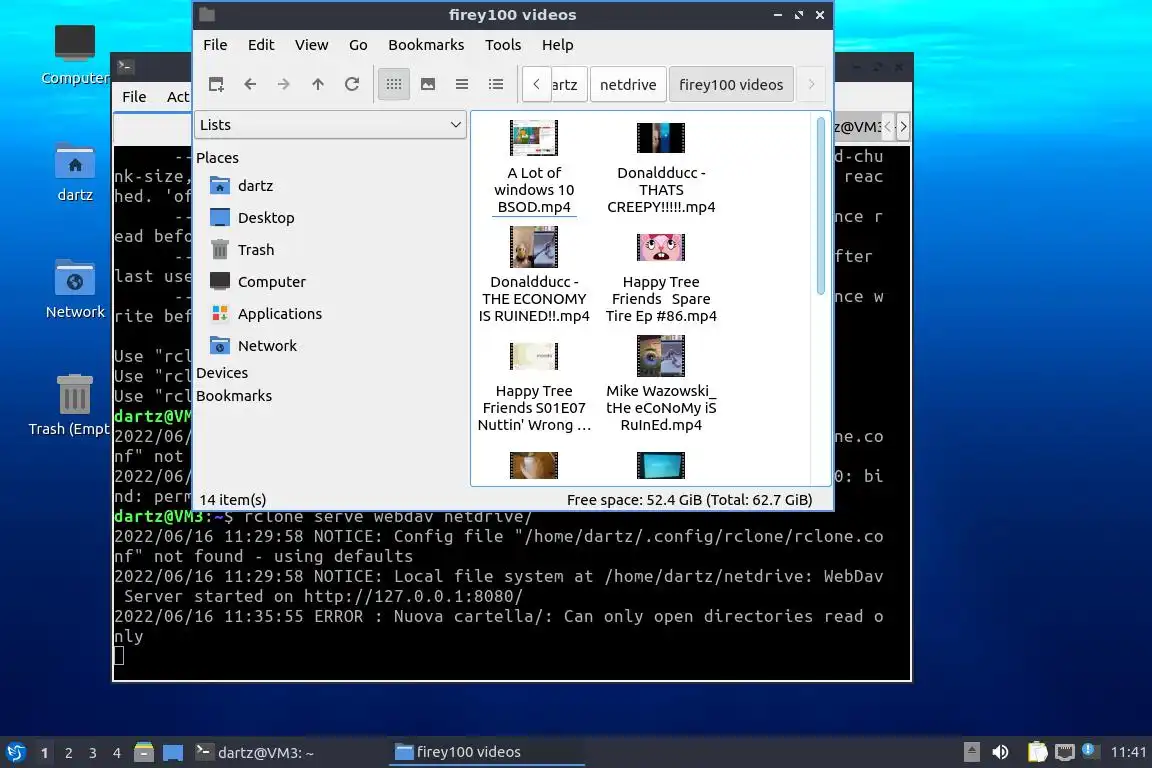Switch to detailed list view
This screenshot has height=768, width=1152.
tap(496, 85)
